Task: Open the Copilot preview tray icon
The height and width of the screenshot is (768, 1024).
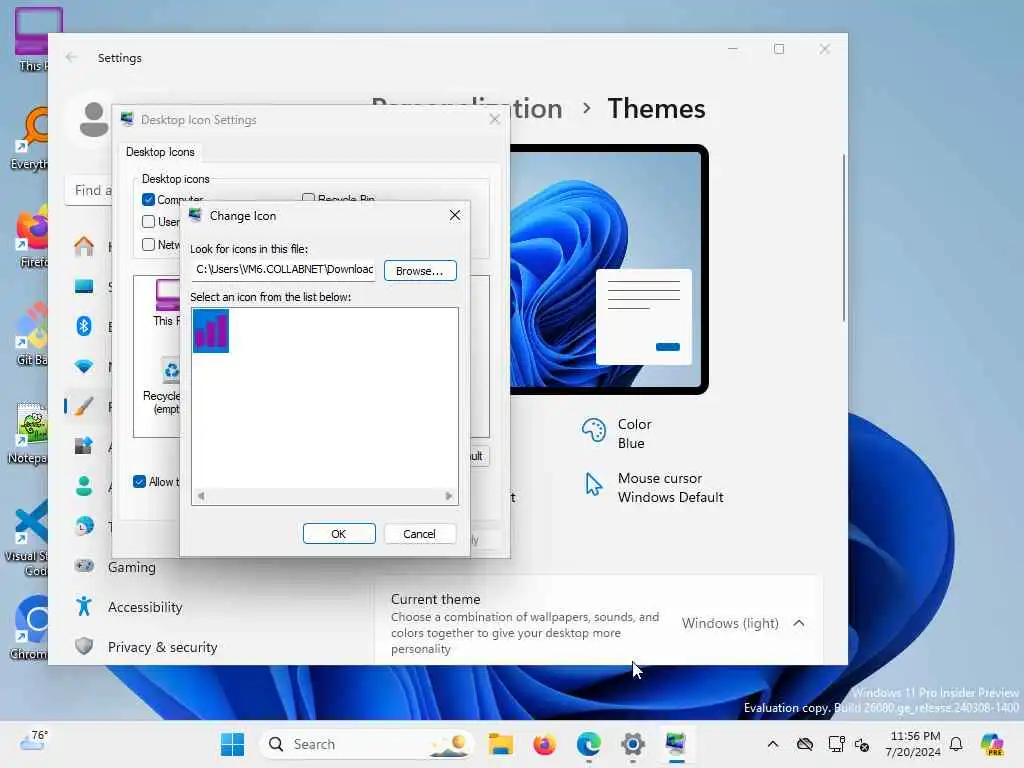Action: (992, 744)
